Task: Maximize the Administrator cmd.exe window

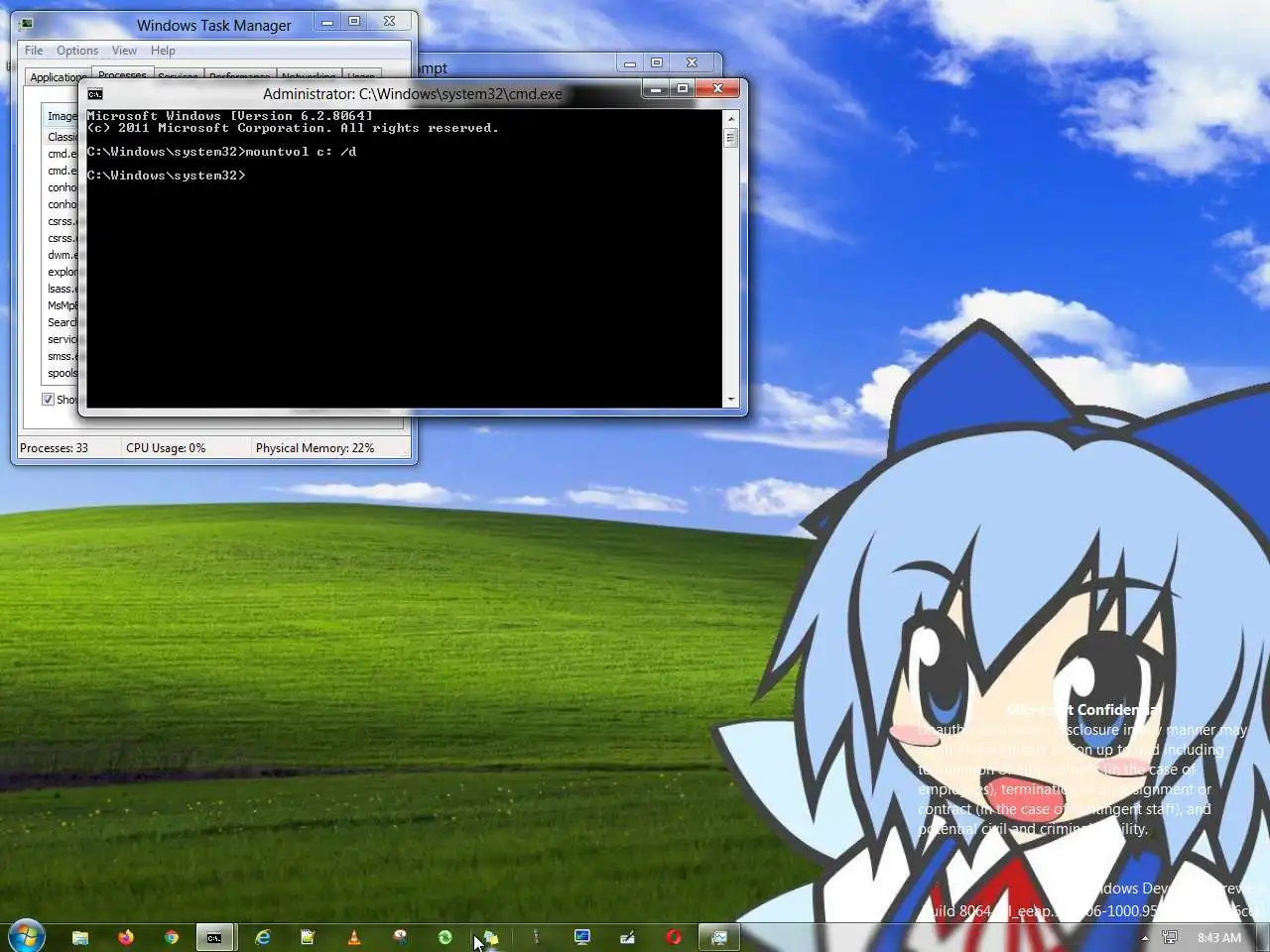Action: (683, 89)
